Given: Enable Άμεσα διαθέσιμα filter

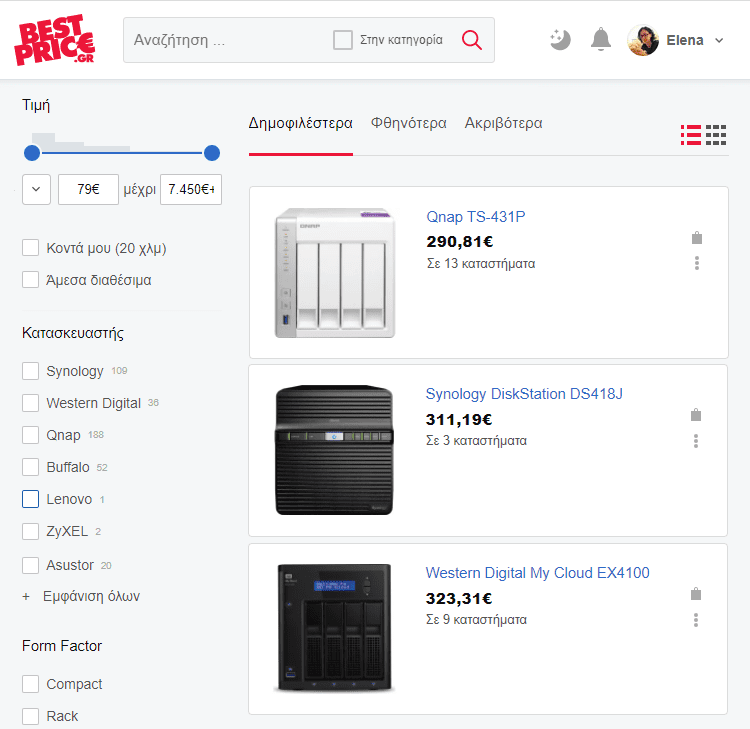Looking at the screenshot, I should pyautogui.click(x=31, y=279).
